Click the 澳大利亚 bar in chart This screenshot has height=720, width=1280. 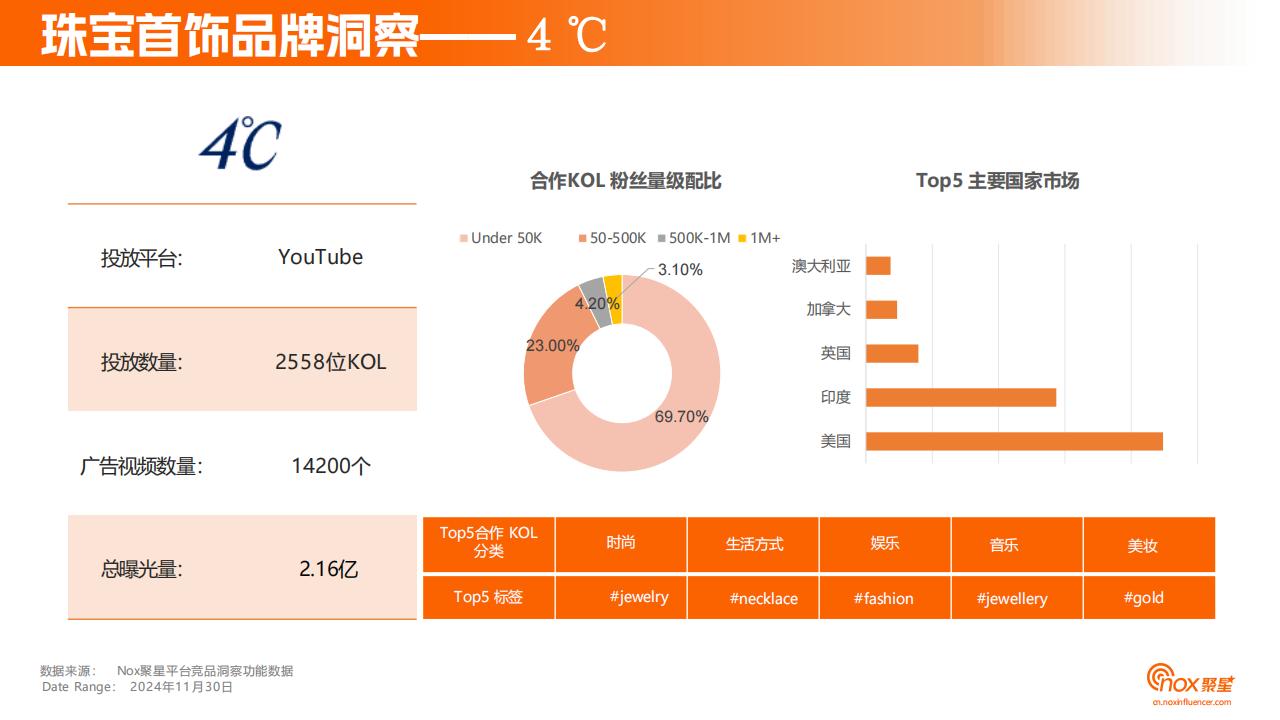[x=878, y=265]
